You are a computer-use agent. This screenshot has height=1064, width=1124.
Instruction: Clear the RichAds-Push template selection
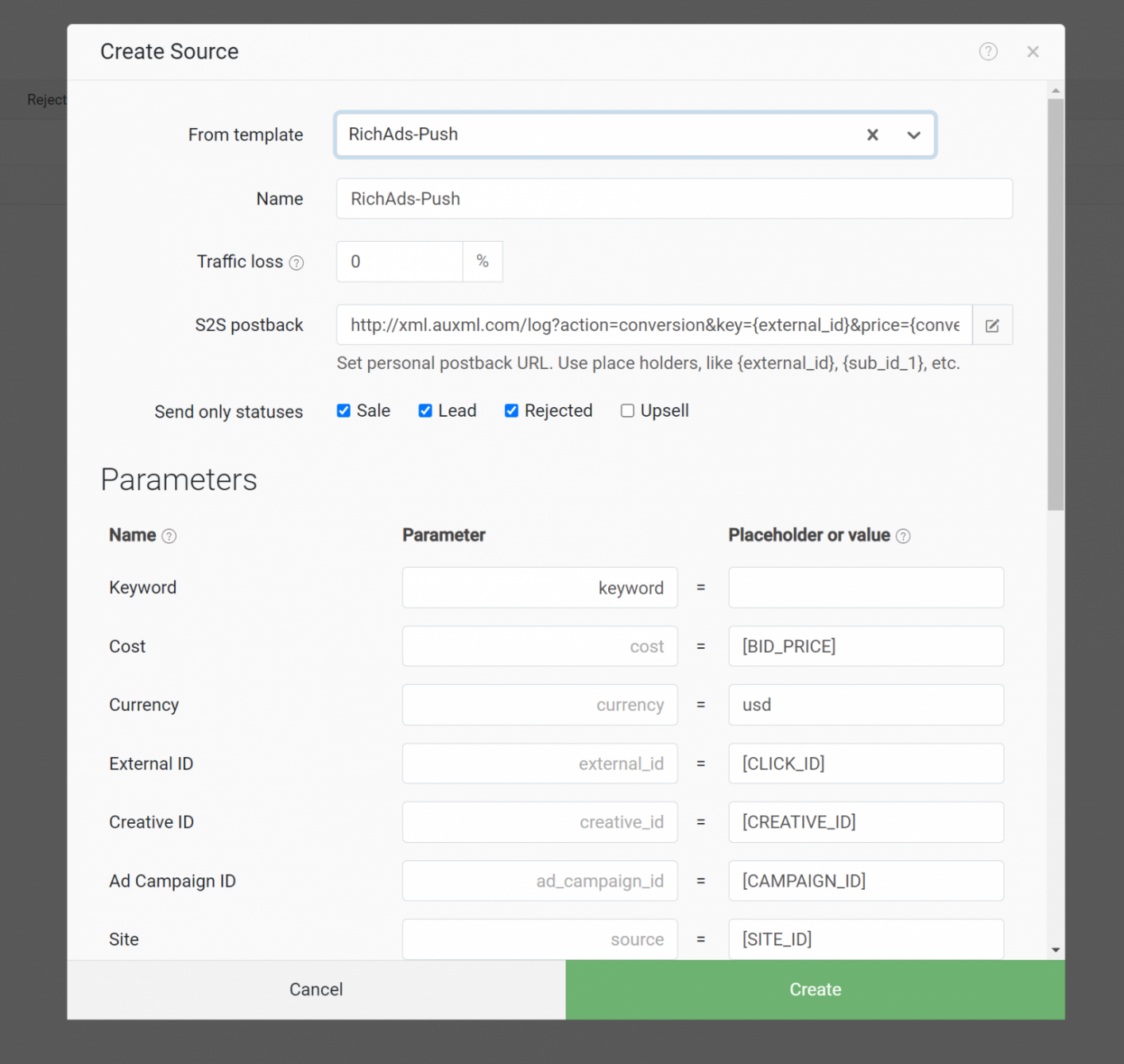pos(872,134)
